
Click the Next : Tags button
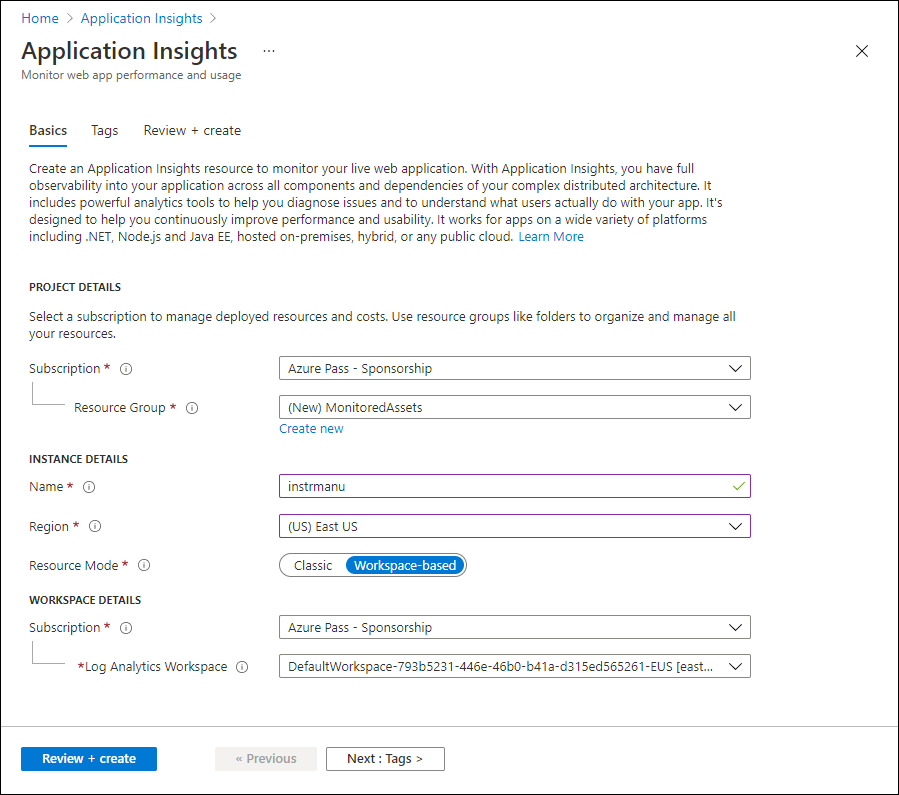click(385, 758)
